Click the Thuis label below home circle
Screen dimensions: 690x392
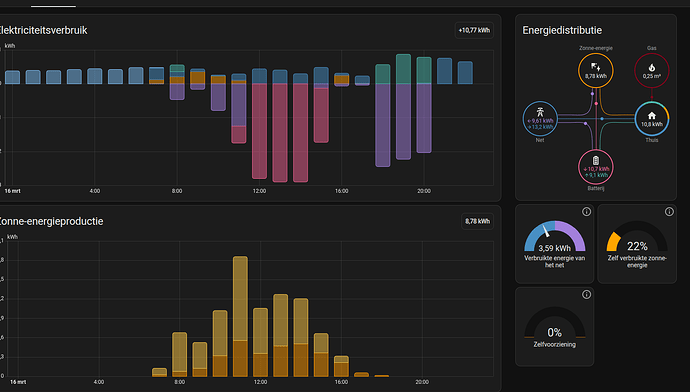[x=652, y=140]
